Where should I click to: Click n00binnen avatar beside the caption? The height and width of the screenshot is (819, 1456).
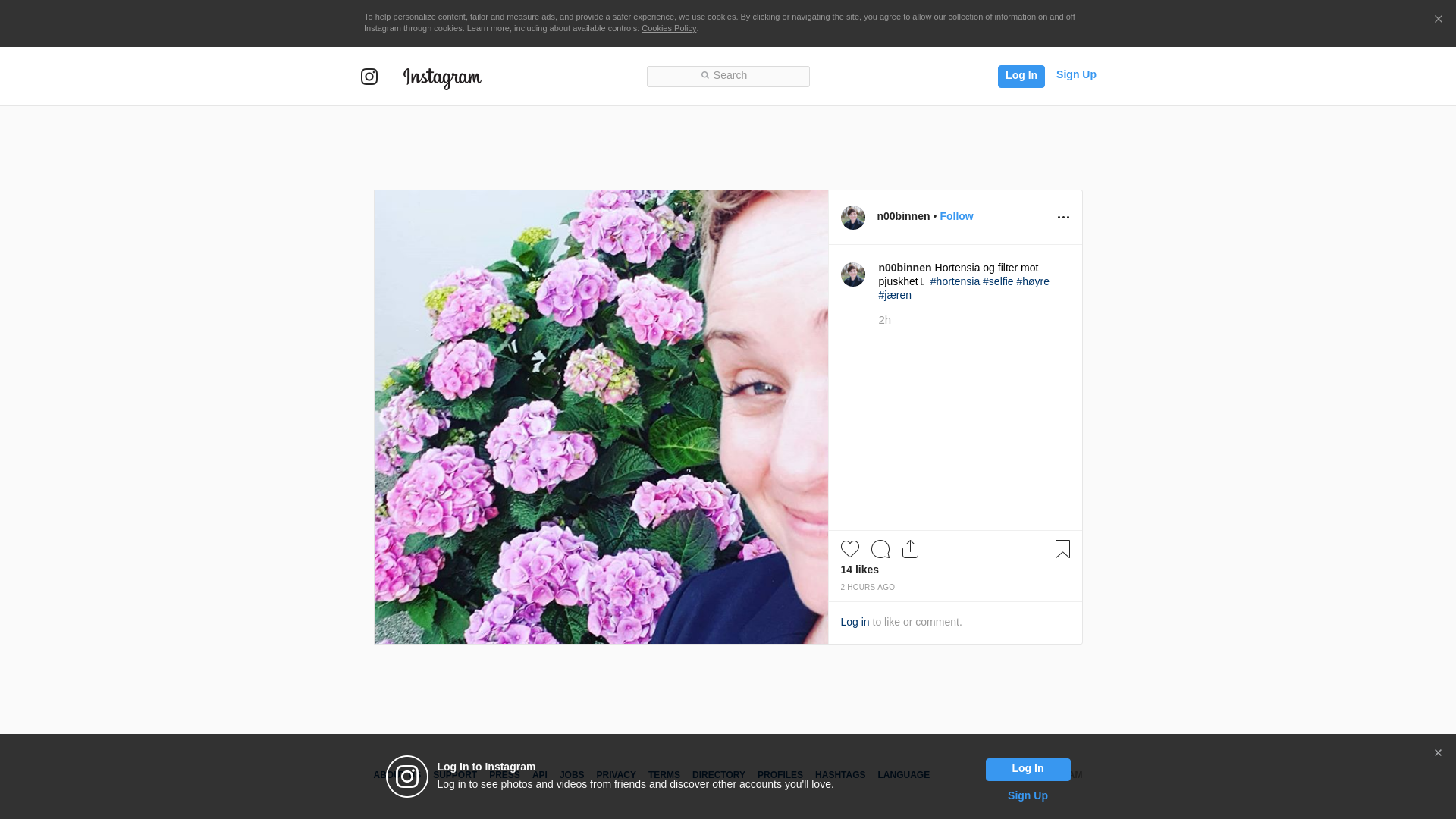(x=853, y=275)
